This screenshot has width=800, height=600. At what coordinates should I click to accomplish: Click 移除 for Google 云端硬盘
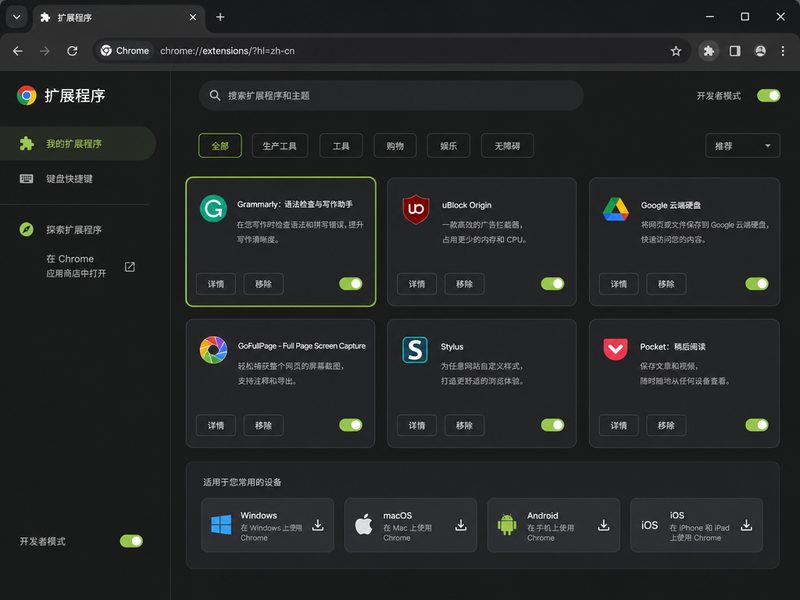click(x=666, y=284)
